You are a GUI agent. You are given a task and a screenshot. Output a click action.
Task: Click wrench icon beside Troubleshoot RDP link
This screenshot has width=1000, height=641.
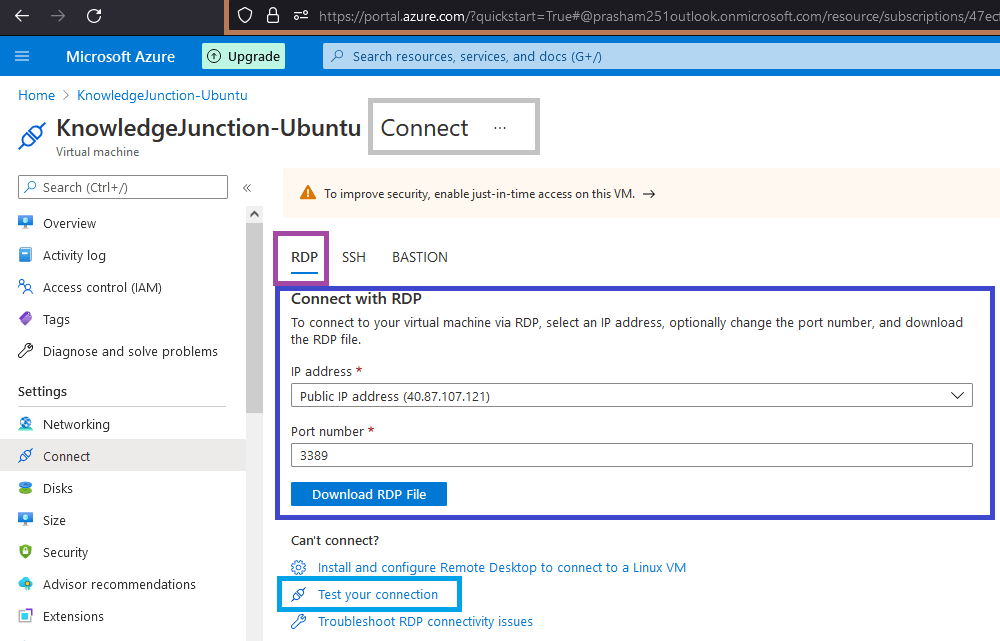tap(298, 621)
